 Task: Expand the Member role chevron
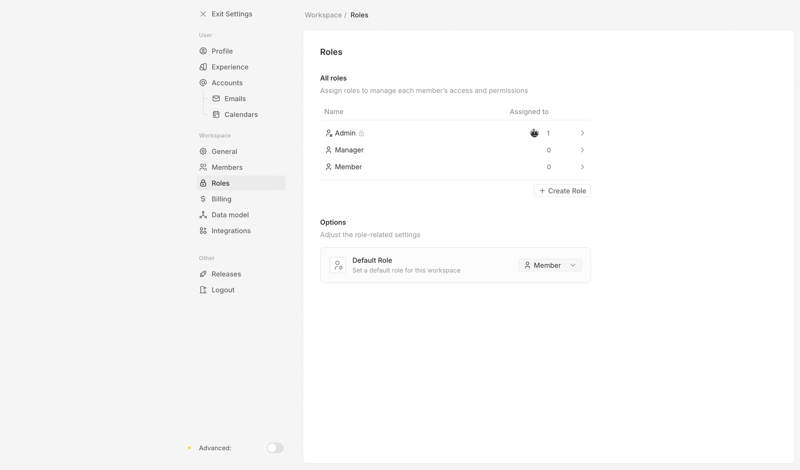click(582, 167)
